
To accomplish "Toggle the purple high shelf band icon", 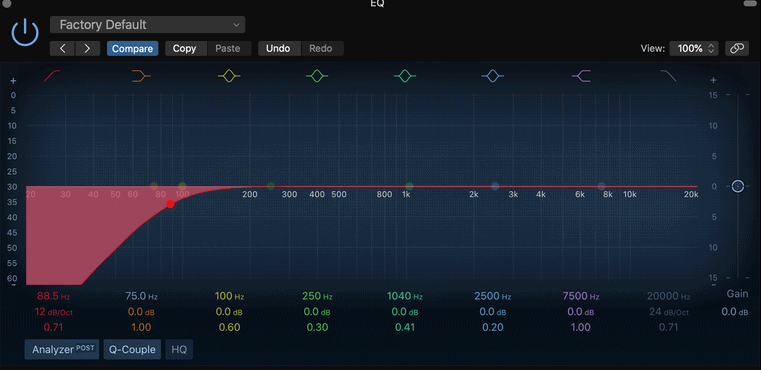I will pos(581,76).
